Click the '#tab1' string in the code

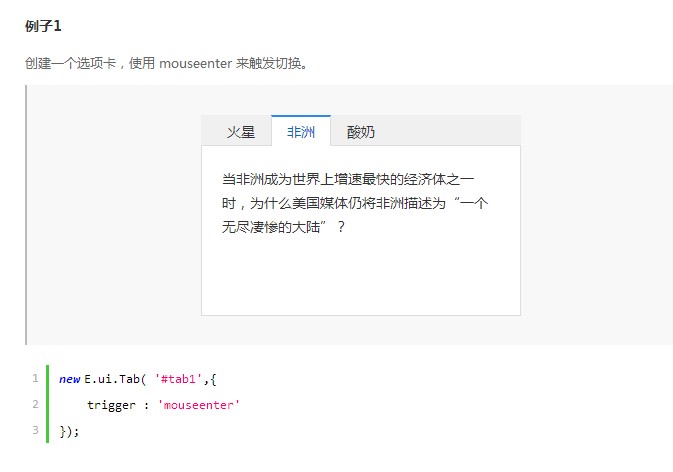tap(179, 379)
